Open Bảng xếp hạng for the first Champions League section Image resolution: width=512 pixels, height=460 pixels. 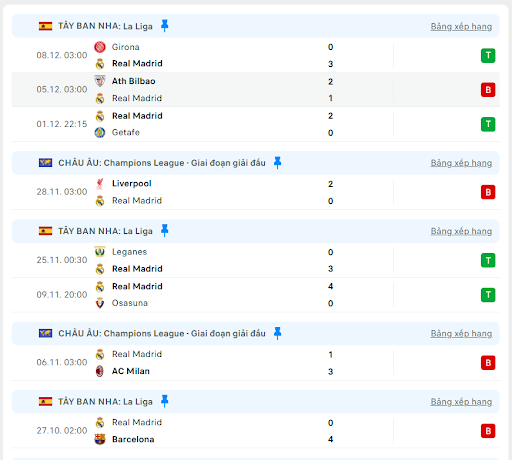tap(461, 163)
